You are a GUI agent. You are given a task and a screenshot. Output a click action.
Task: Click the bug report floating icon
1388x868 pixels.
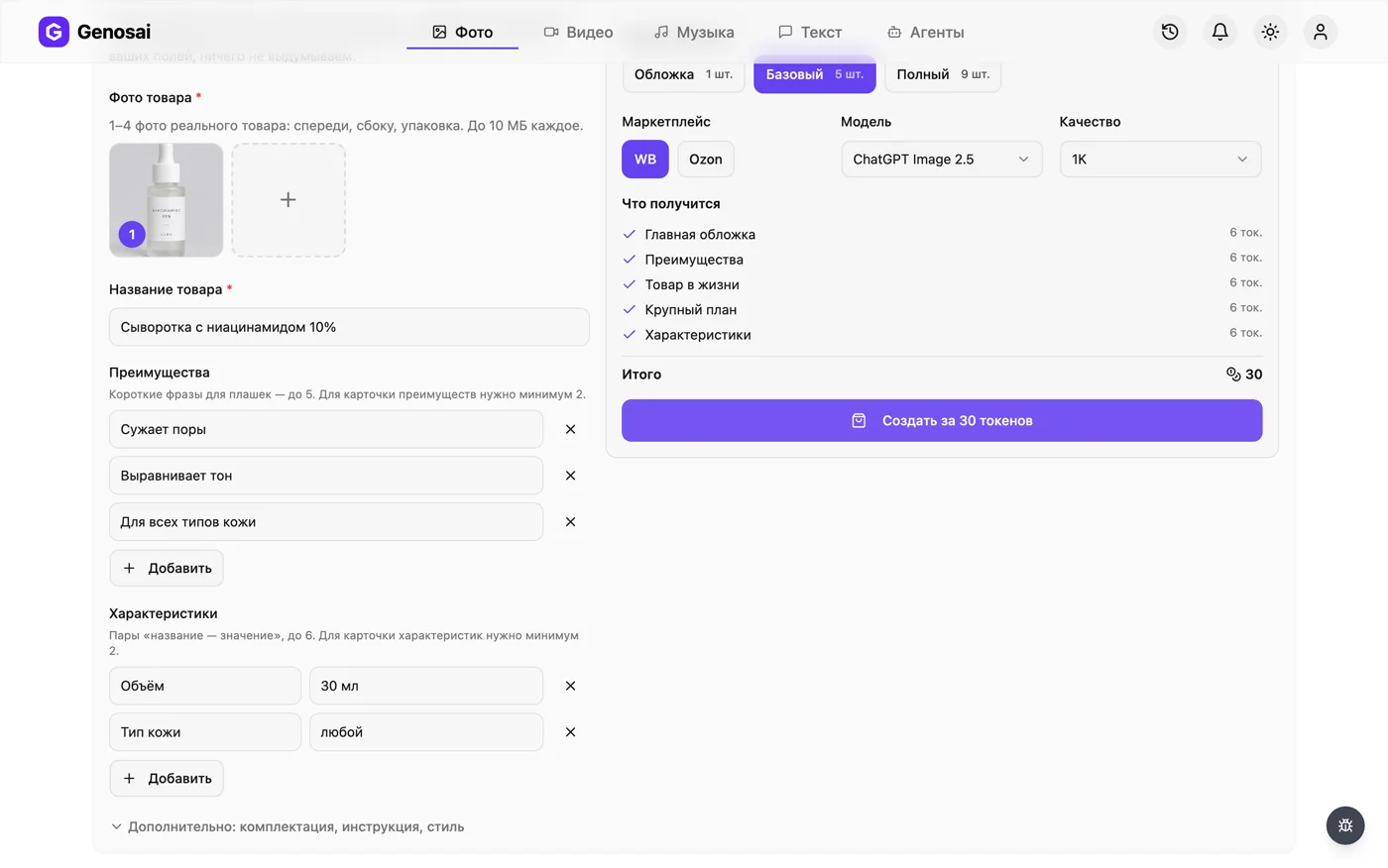(x=1345, y=825)
